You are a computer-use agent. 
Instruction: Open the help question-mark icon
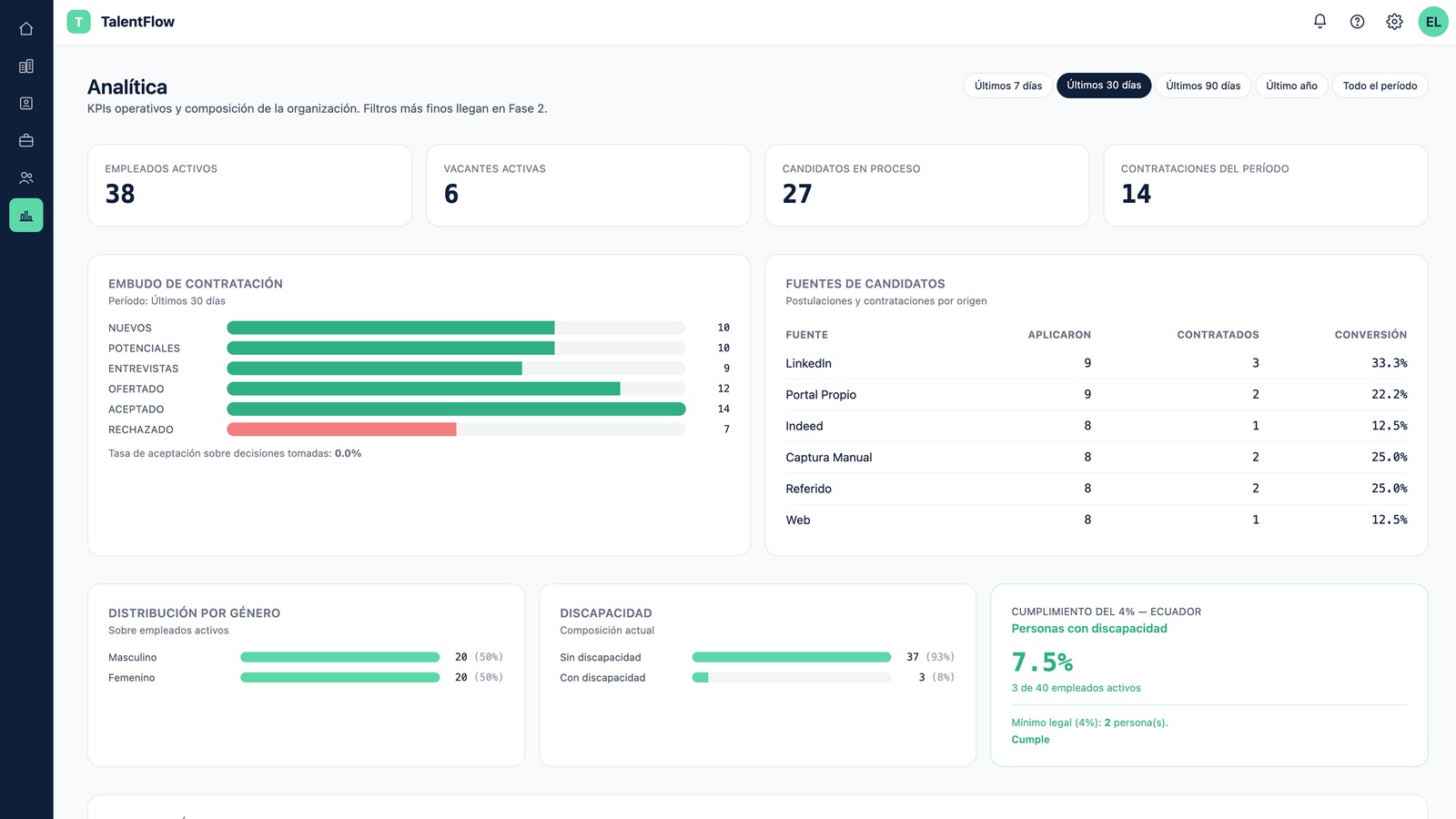click(x=1357, y=22)
